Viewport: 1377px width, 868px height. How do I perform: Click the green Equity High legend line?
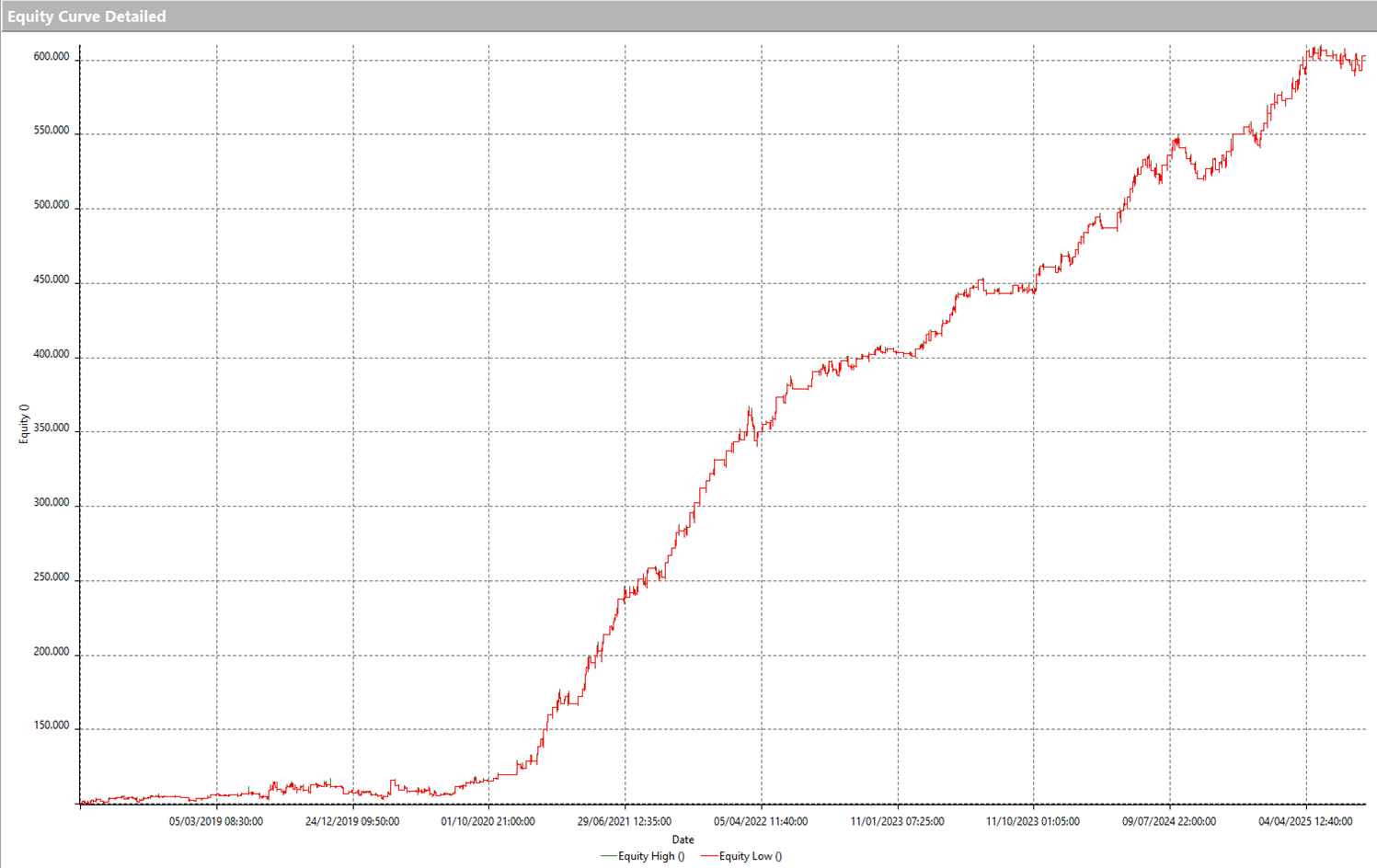(x=608, y=856)
